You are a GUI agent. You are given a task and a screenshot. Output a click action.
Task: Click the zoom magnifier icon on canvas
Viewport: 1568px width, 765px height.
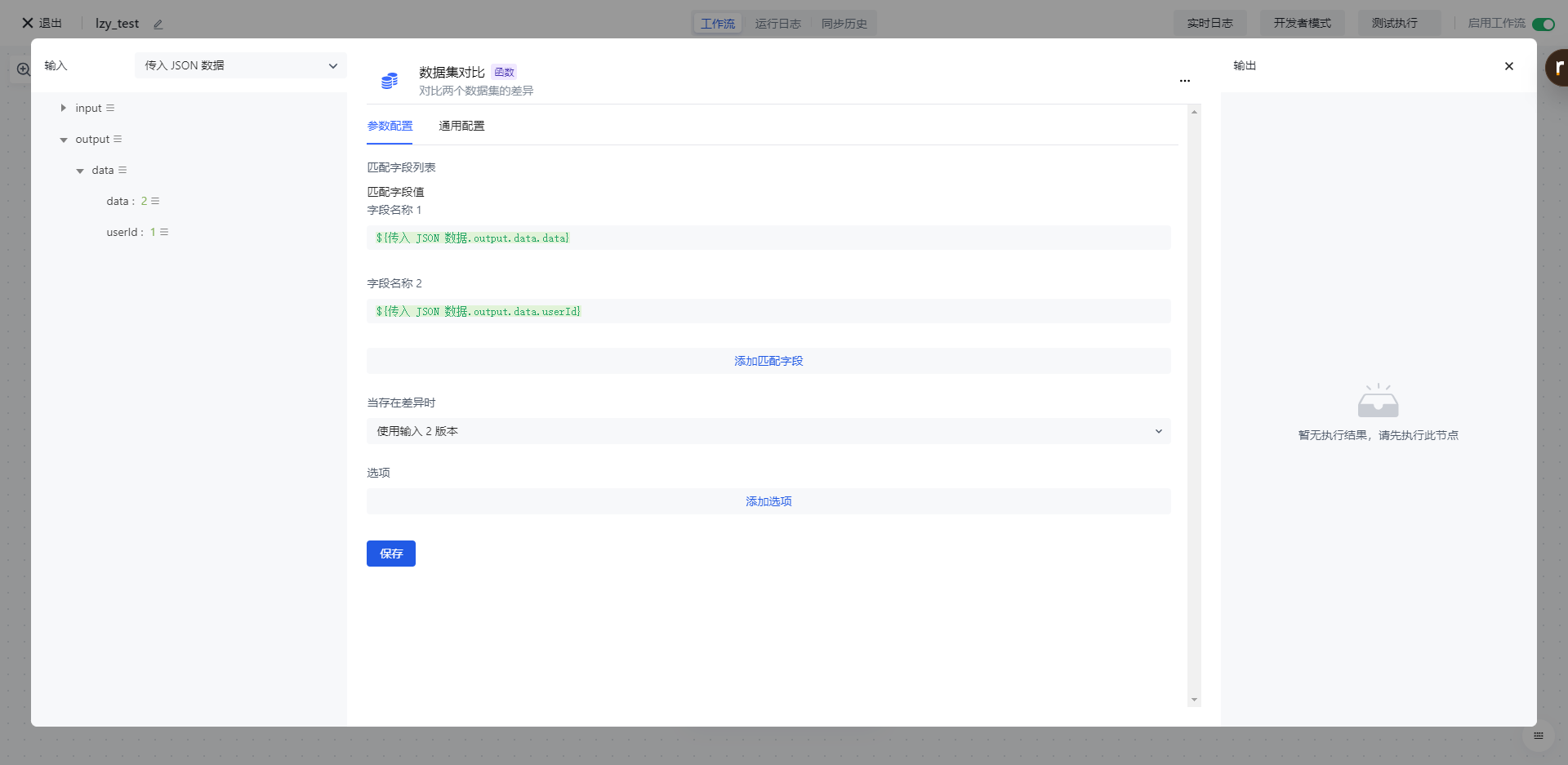click(x=23, y=69)
